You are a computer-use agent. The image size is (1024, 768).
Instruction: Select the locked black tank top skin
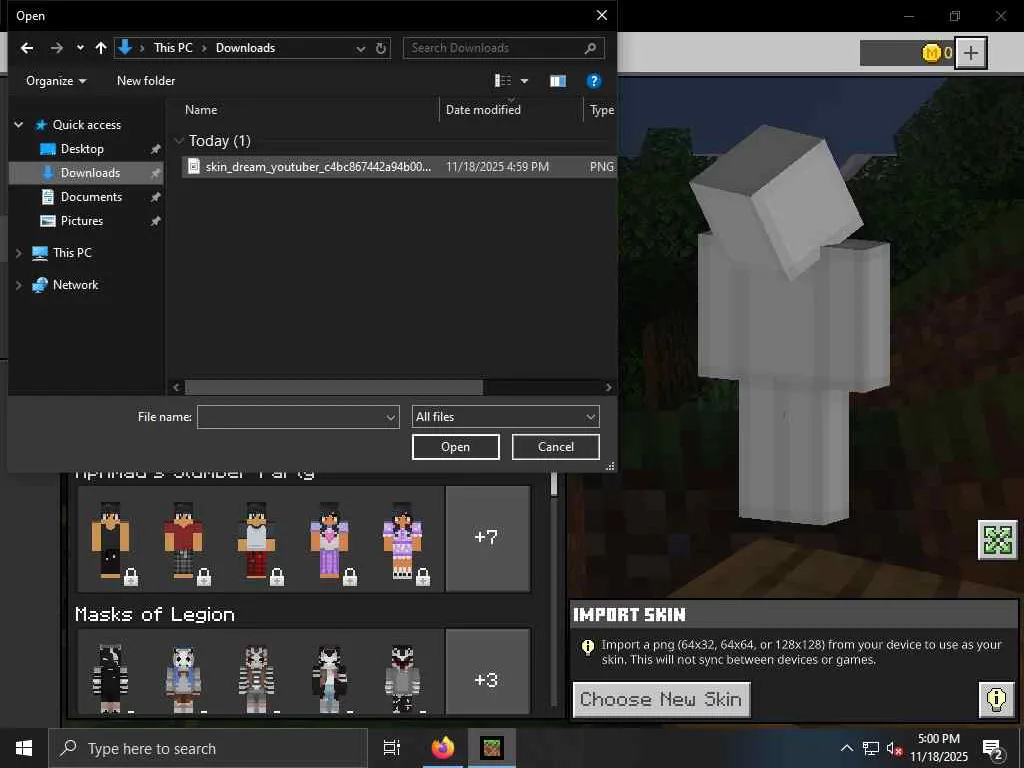click(111, 541)
